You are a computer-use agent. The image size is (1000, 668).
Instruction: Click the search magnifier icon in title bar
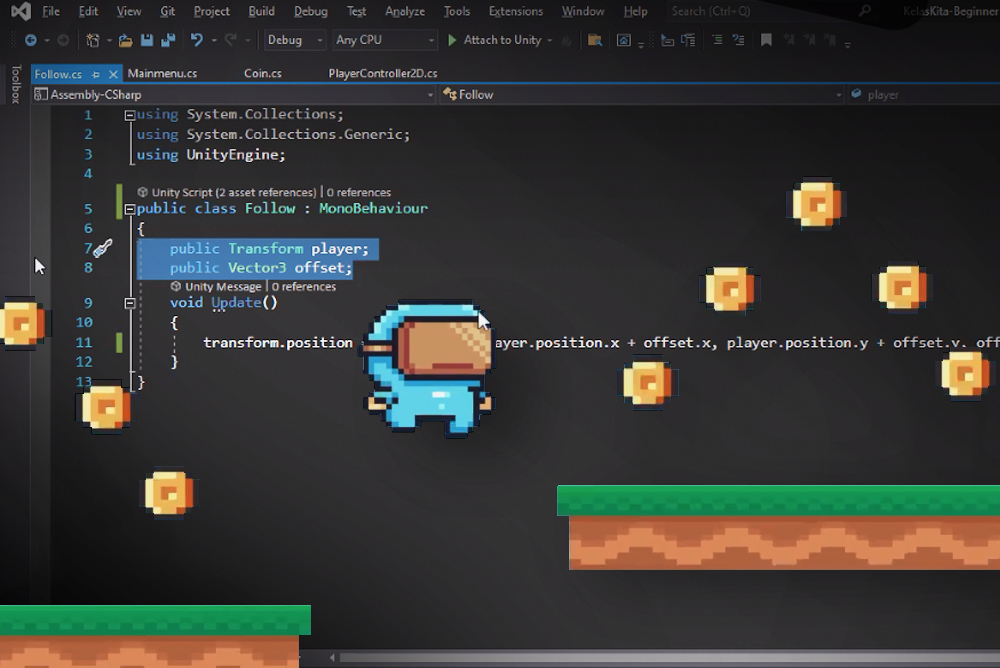865,11
